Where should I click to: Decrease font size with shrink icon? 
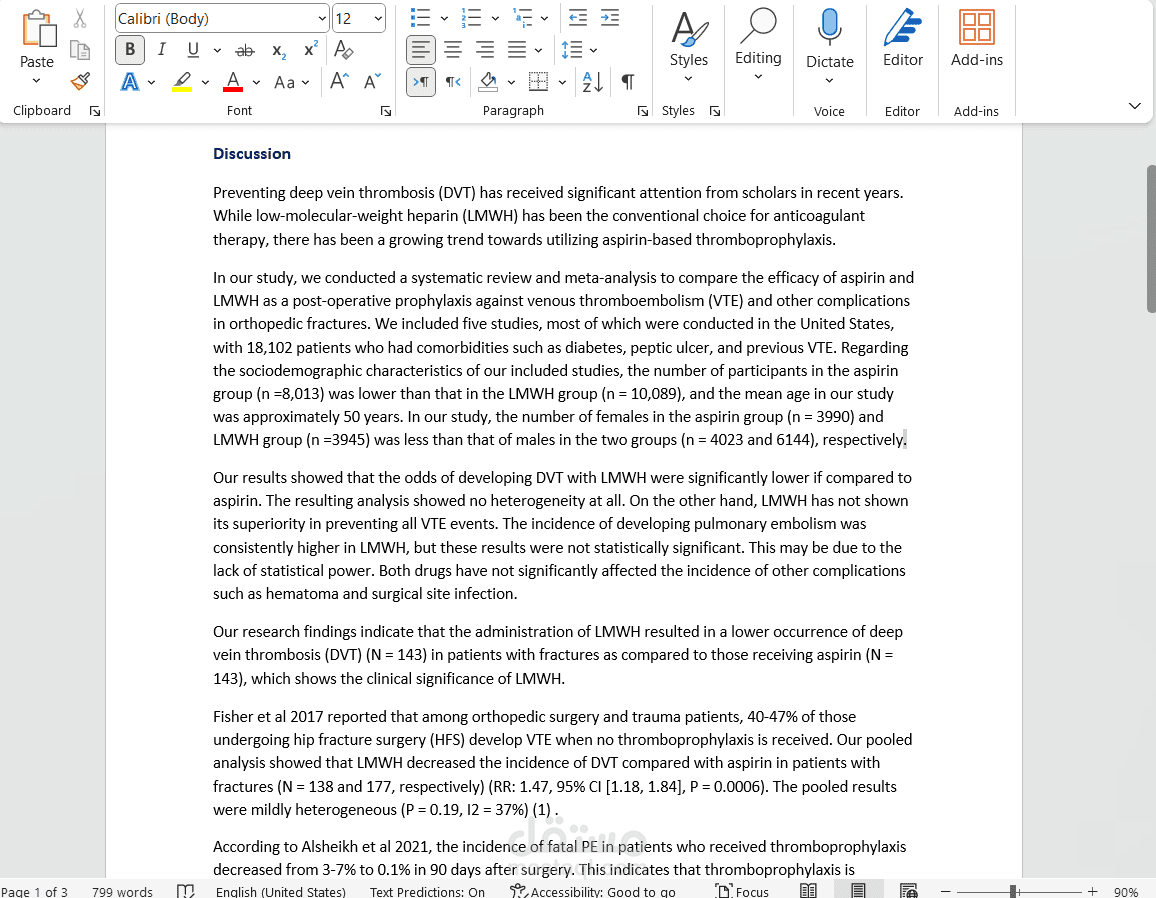coord(372,81)
